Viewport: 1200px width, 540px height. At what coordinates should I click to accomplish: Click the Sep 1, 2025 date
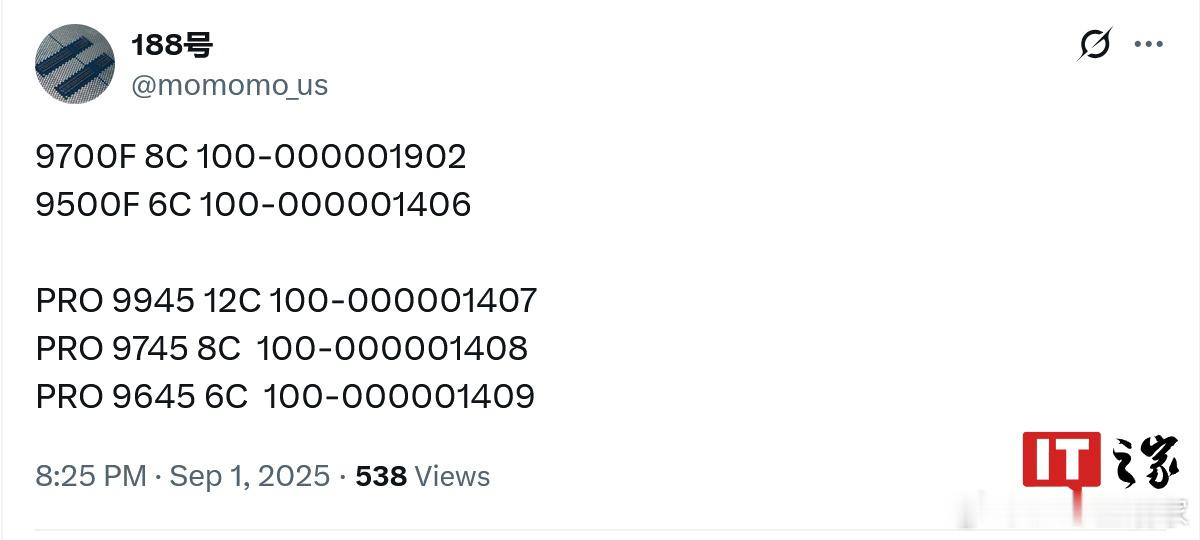coord(249,476)
